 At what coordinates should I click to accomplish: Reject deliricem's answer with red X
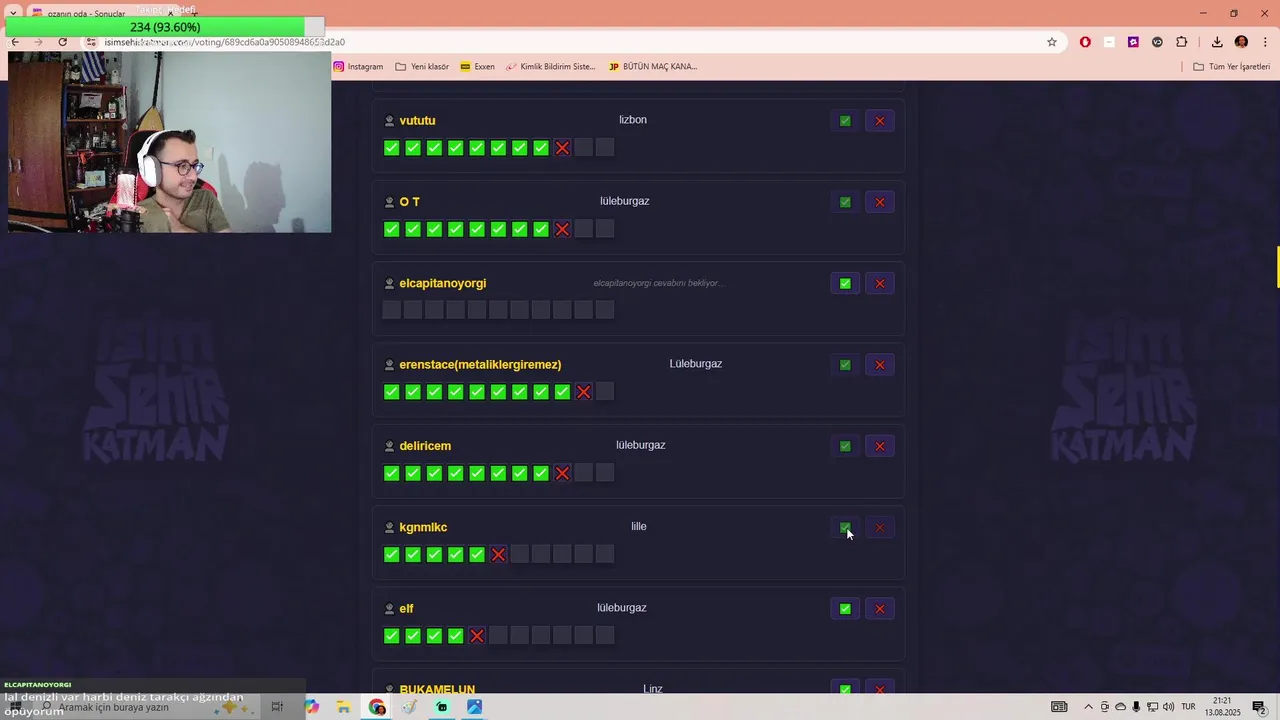coord(880,446)
